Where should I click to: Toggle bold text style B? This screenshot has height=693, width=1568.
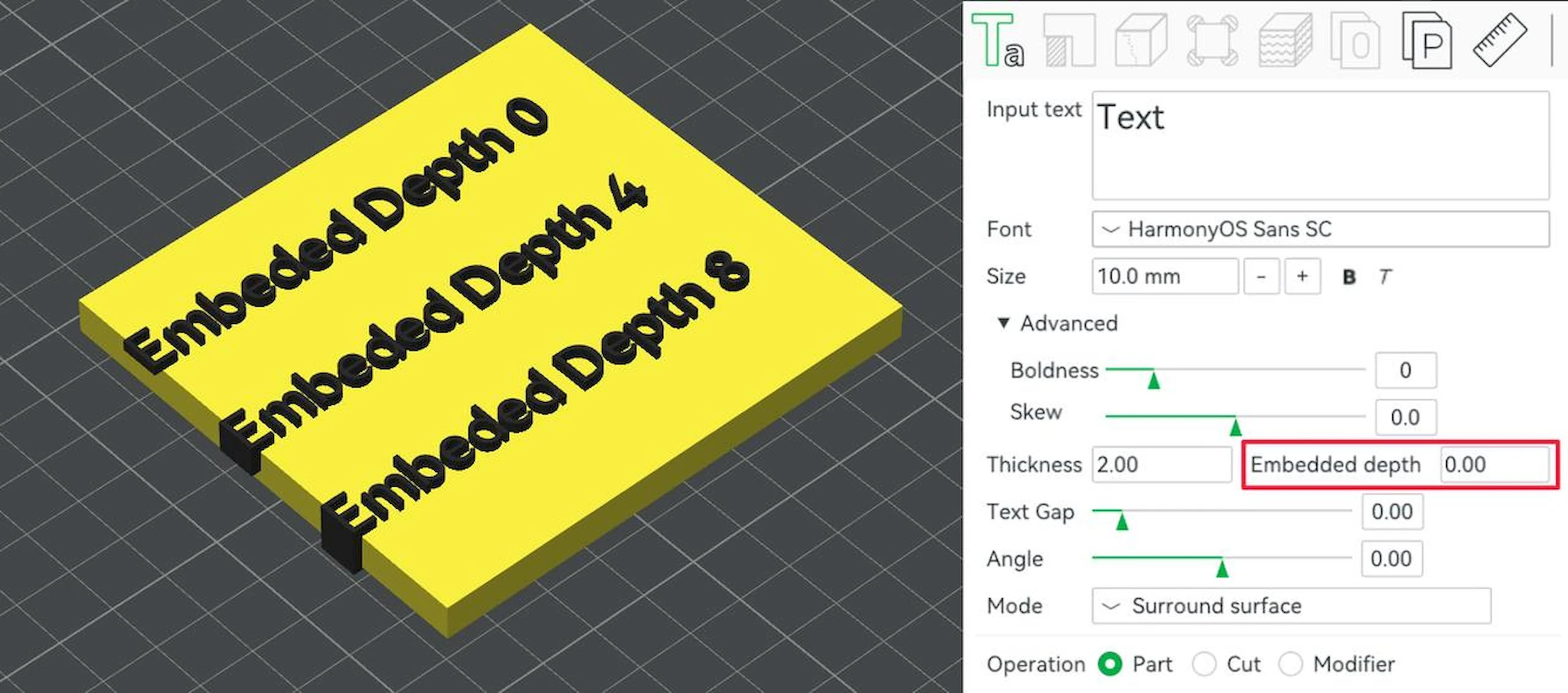(1348, 277)
